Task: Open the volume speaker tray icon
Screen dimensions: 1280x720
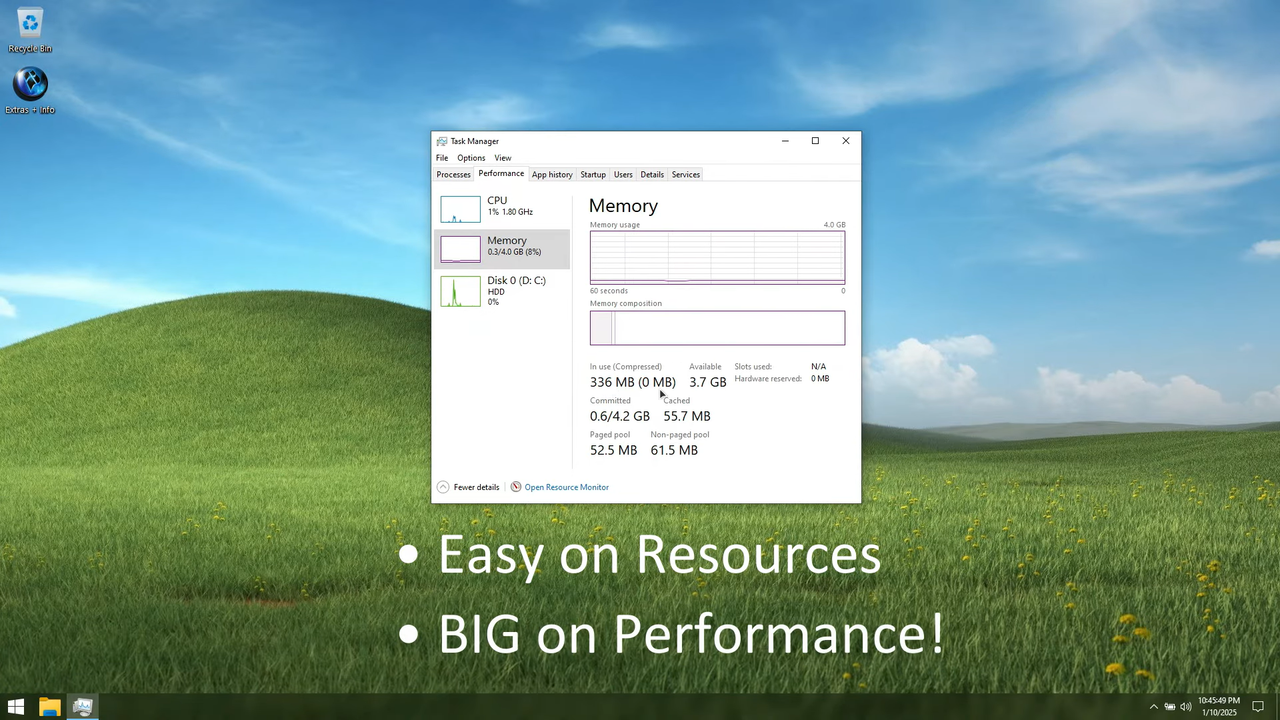Action: [x=1185, y=707]
